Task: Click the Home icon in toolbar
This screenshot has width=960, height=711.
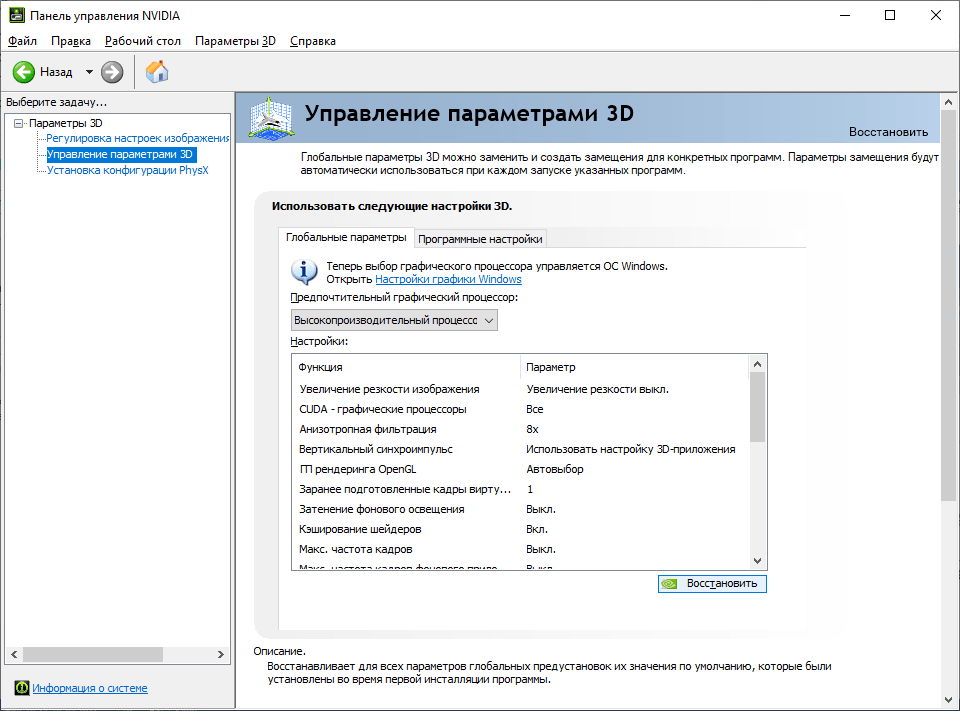Action: coord(157,72)
